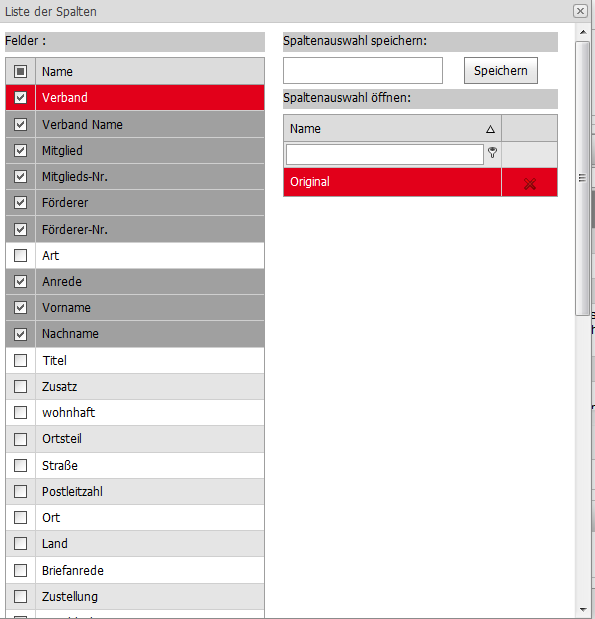The image size is (595, 619).
Task: Enable the Art column checkbox
Action: [x=21, y=255]
